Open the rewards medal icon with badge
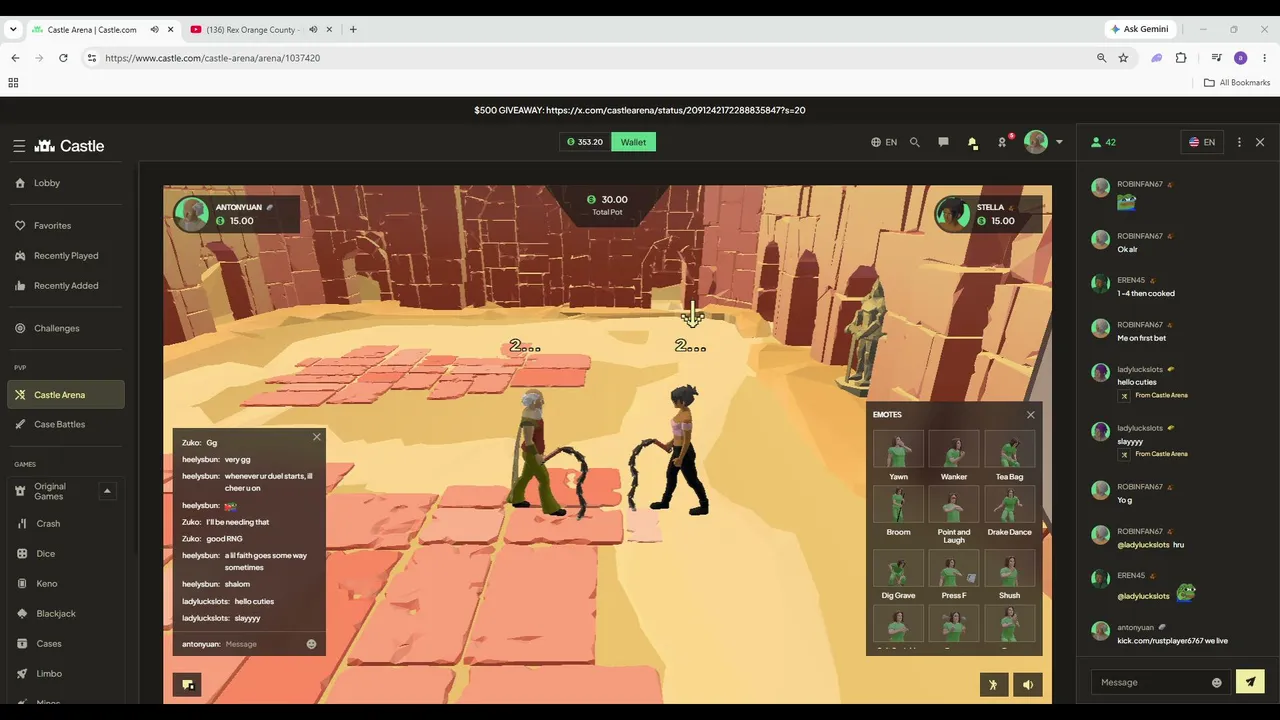1280x720 pixels. click(x=1002, y=142)
